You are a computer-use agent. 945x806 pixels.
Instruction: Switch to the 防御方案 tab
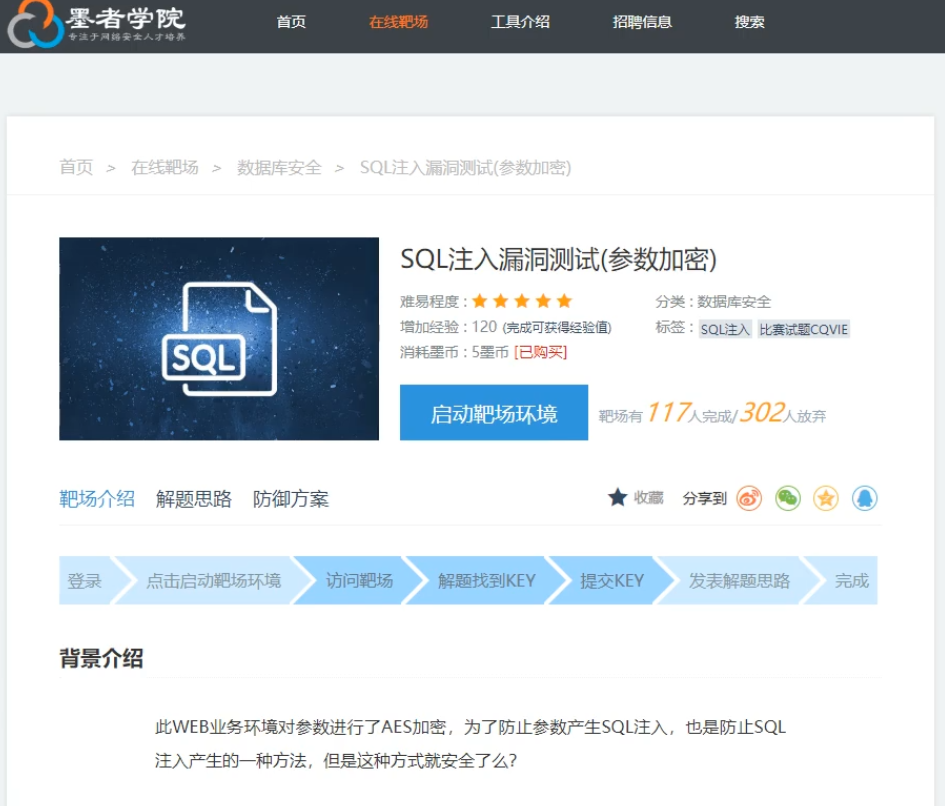click(291, 499)
